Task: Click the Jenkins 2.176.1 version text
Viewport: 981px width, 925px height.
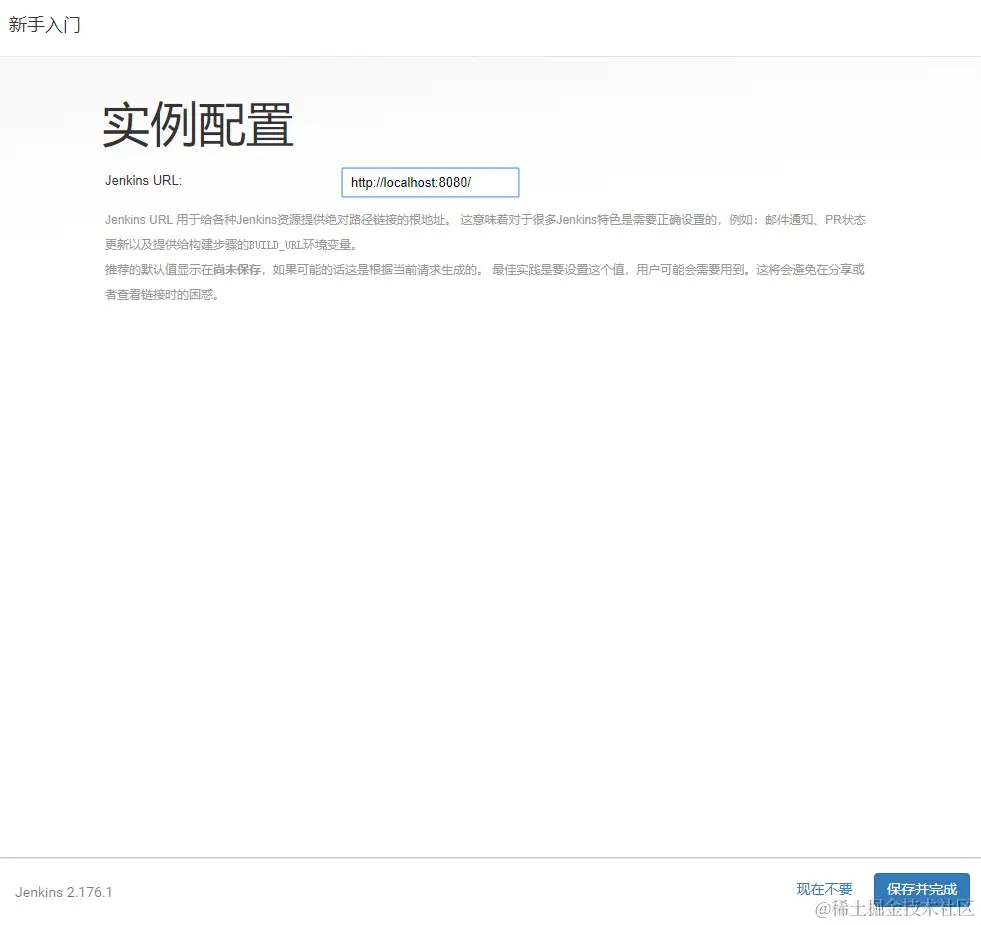Action: pyautogui.click(x=64, y=892)
